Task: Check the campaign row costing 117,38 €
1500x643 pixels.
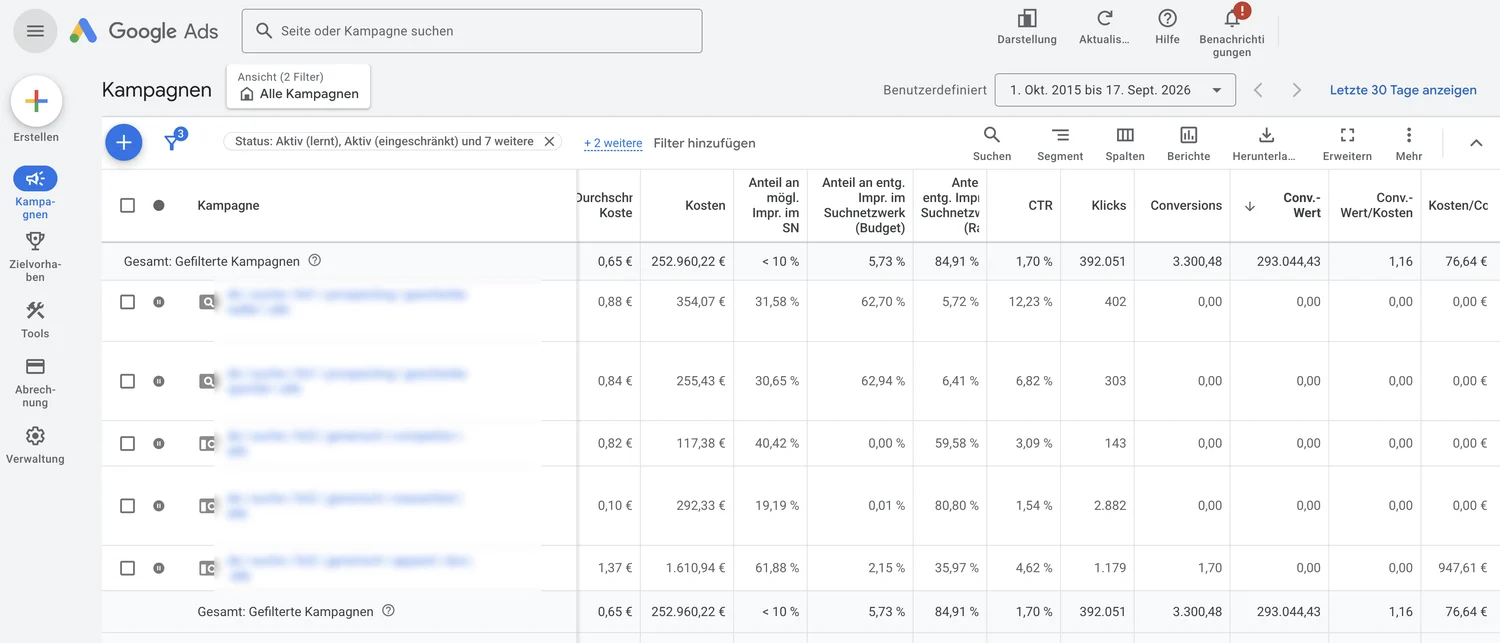Action: (x=127, y=443)
